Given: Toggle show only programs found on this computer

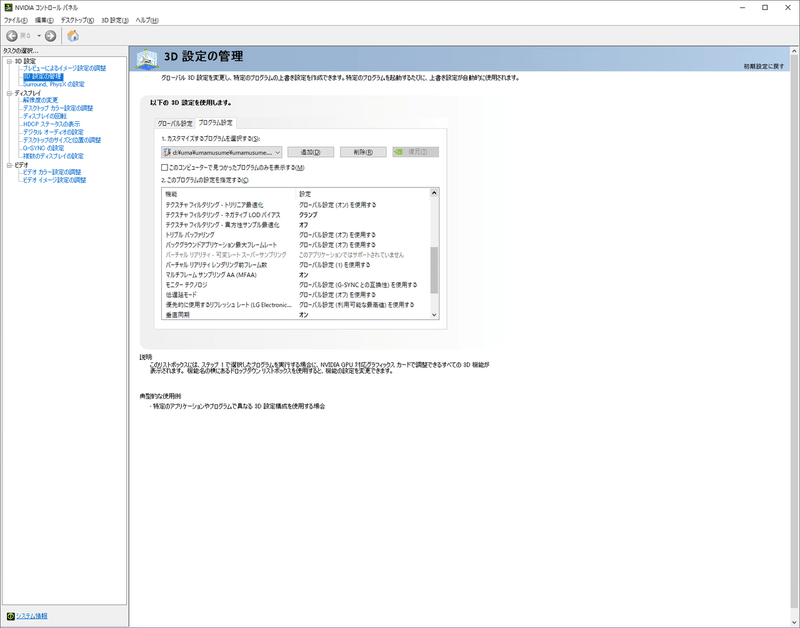Looking at the screenshot, I should (164, 167).
